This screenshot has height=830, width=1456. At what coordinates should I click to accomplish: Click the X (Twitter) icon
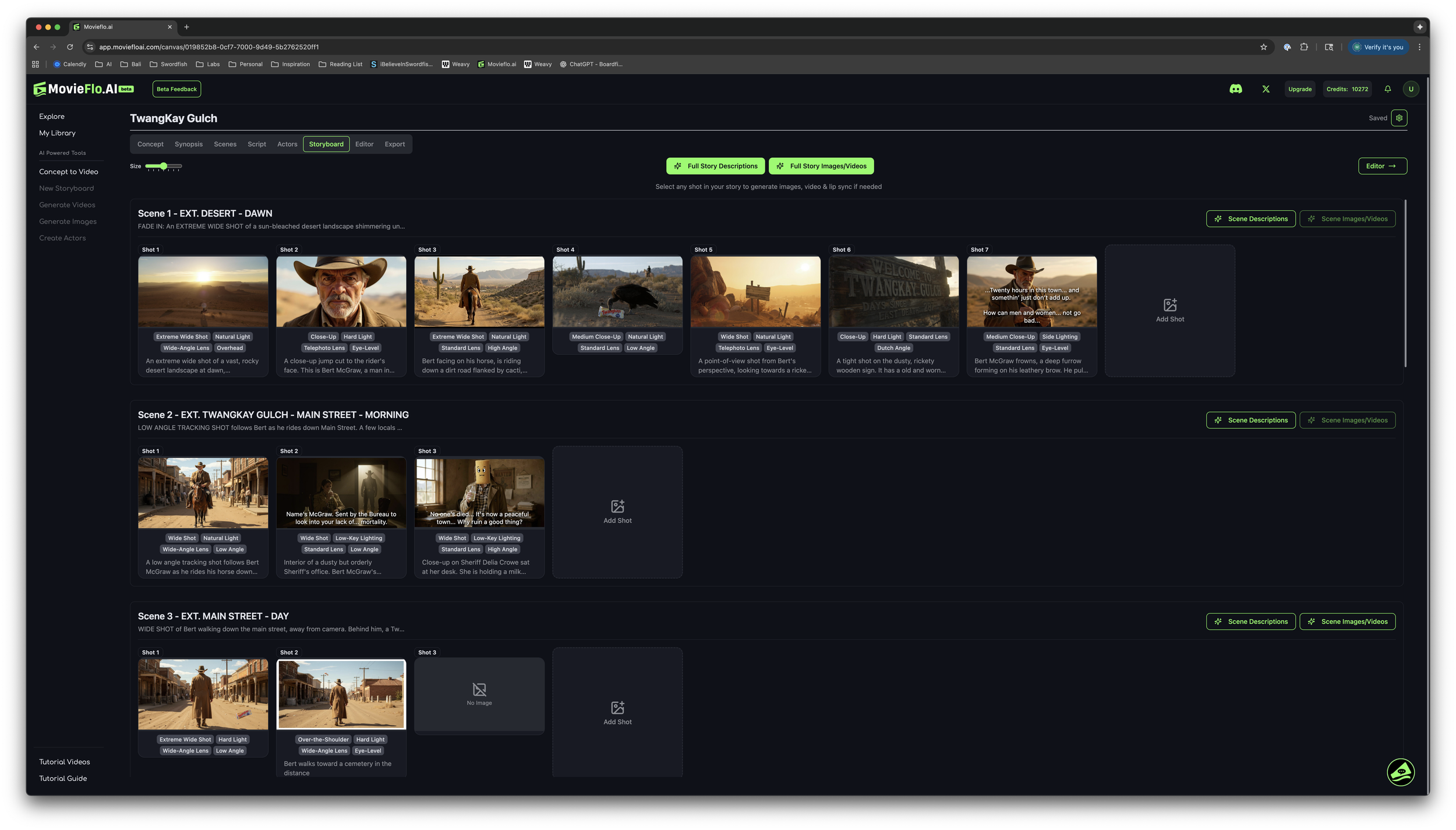click(1266, 89)
